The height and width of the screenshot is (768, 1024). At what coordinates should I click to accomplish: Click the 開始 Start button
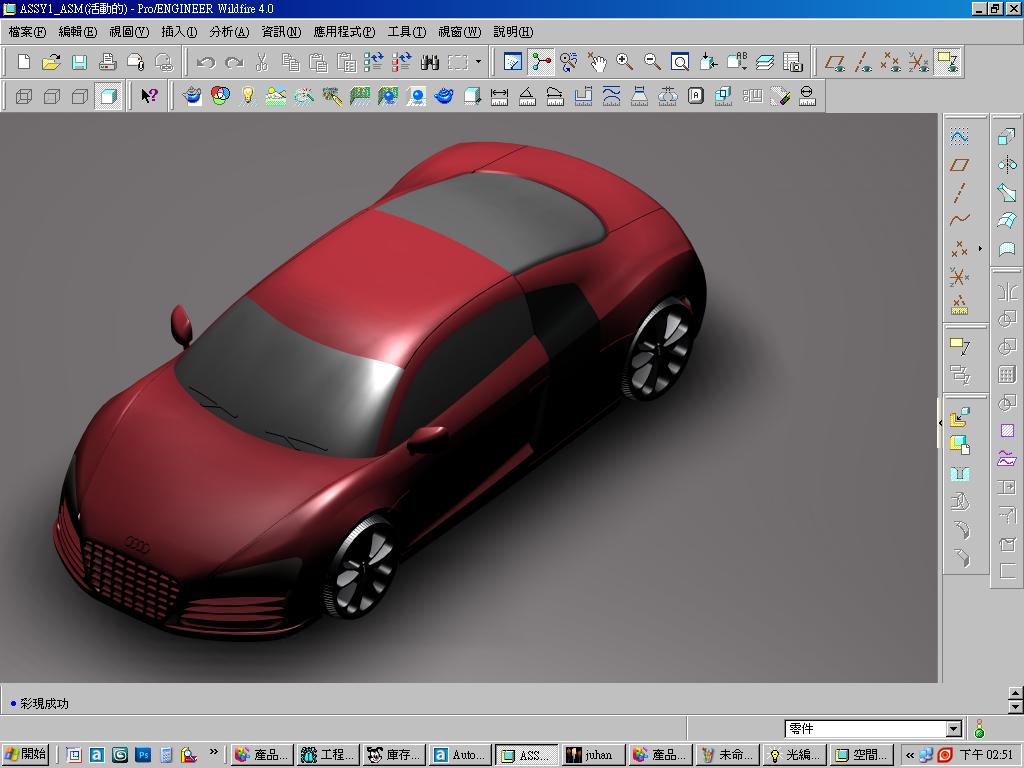point(25,754)
